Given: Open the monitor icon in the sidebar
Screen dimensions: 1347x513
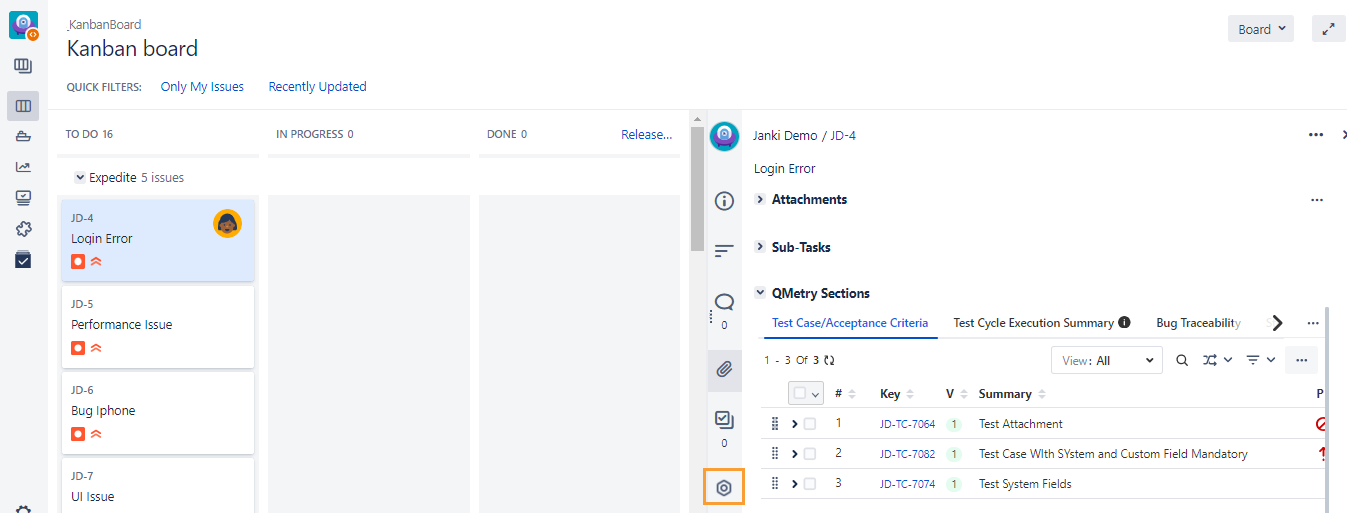Looking at the screenshot, I should 23,198.
